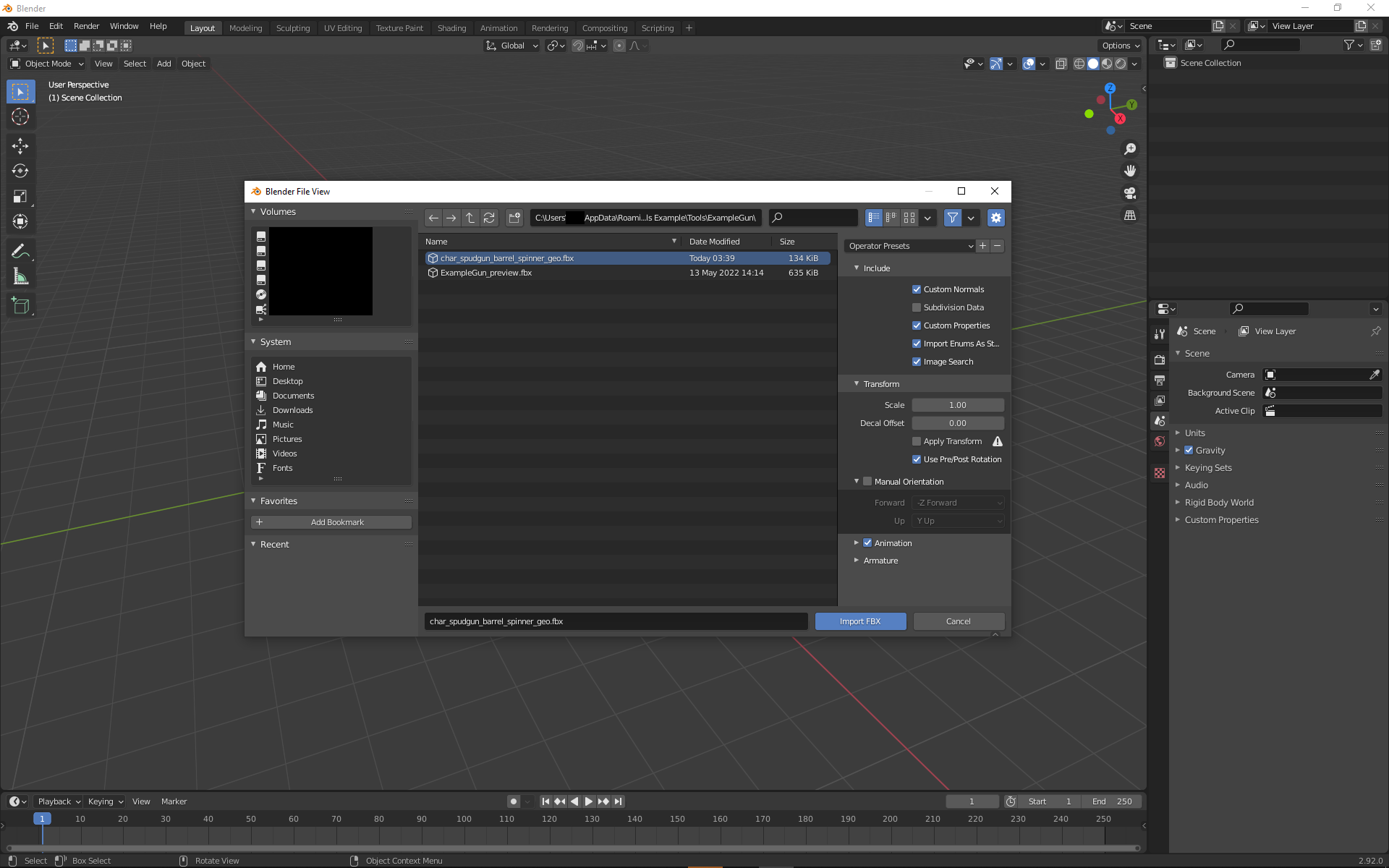Switch to UV Editing workspace tab
Screen dimensions: 1389x868
click(343, 28)
